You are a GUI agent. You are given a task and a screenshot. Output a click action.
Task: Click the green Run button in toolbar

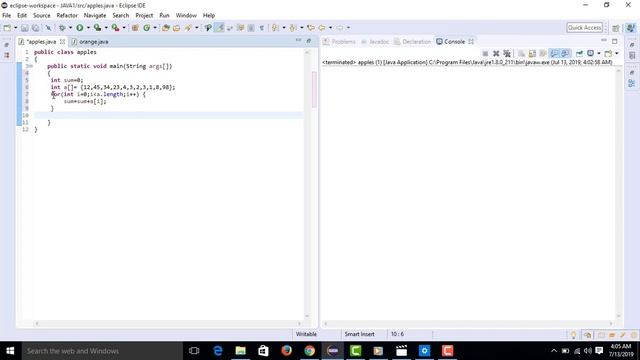click(x=80, y=28)
